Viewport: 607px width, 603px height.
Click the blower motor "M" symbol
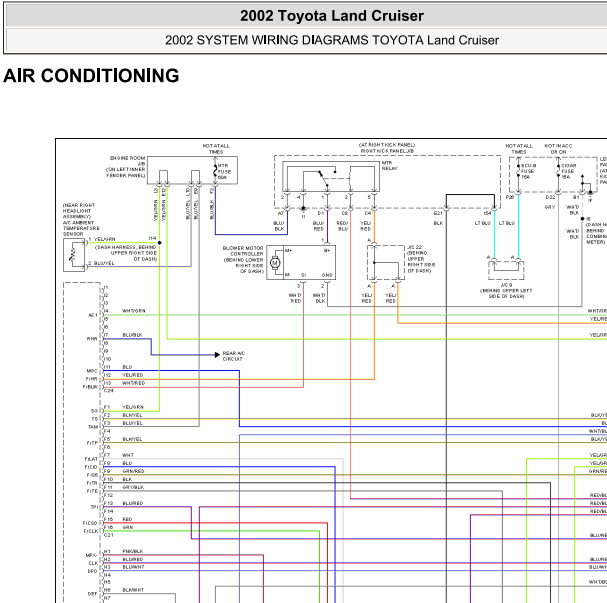(x=275, y=263)
